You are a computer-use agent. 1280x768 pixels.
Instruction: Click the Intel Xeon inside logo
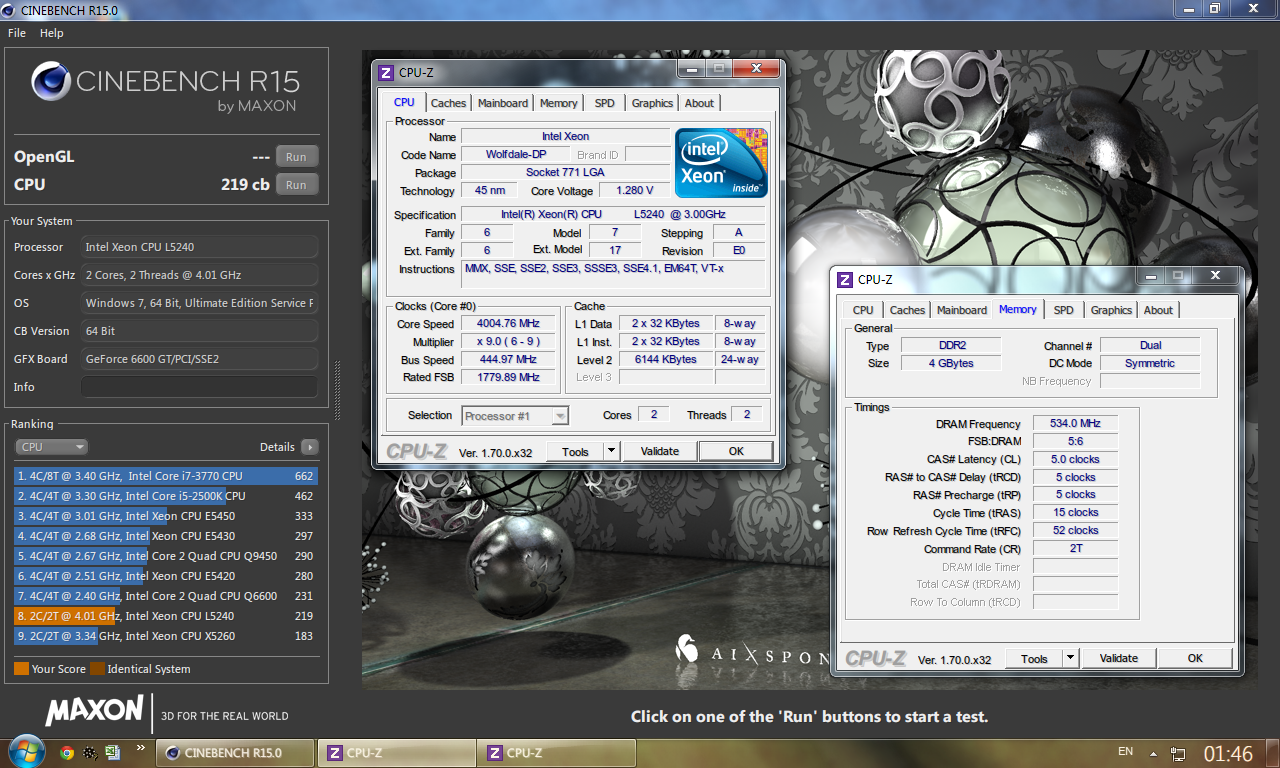pos(721,163)
